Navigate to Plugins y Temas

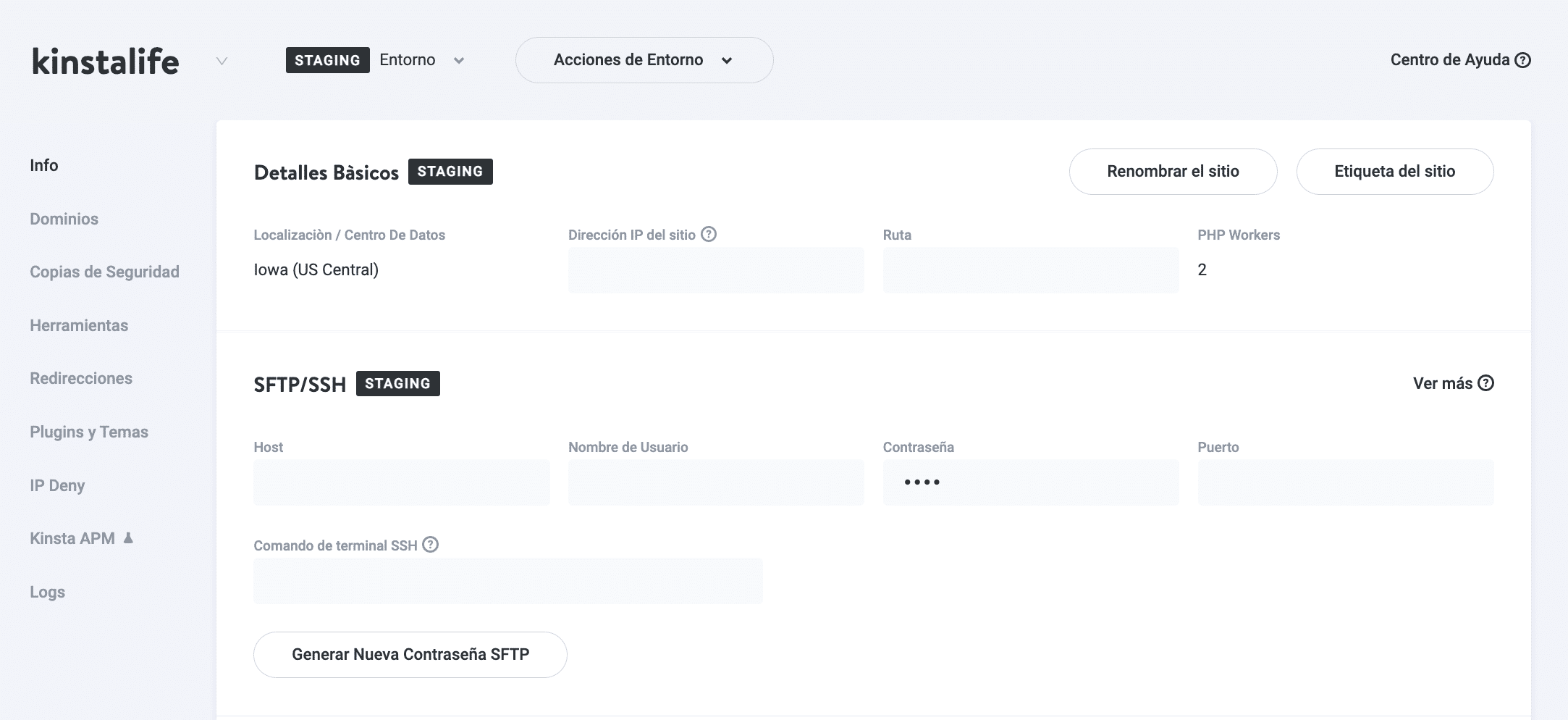[x=89, y=432]
